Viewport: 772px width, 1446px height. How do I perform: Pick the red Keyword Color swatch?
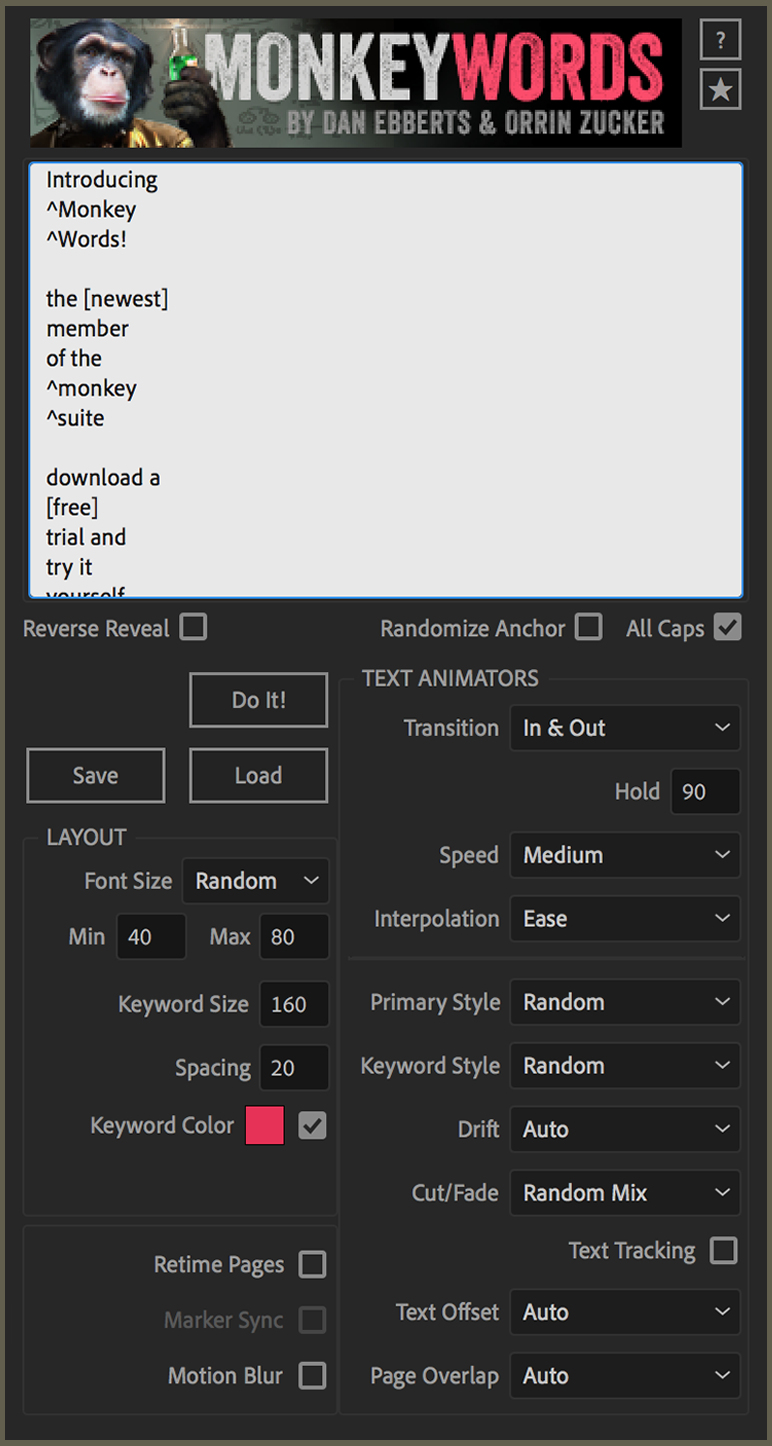tap(265, 1125)
